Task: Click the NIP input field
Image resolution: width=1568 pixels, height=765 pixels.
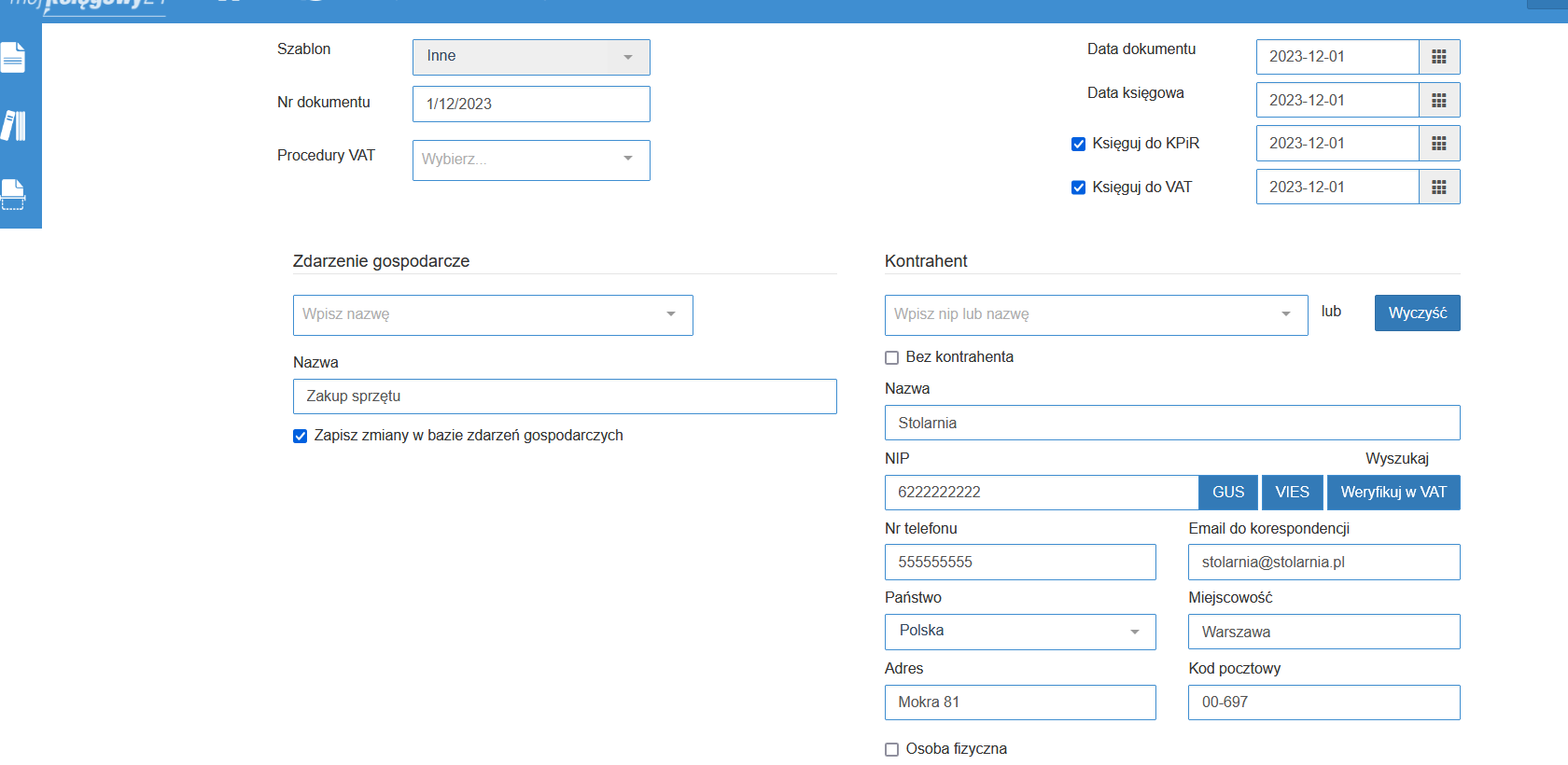Action: click(1041, 493)
